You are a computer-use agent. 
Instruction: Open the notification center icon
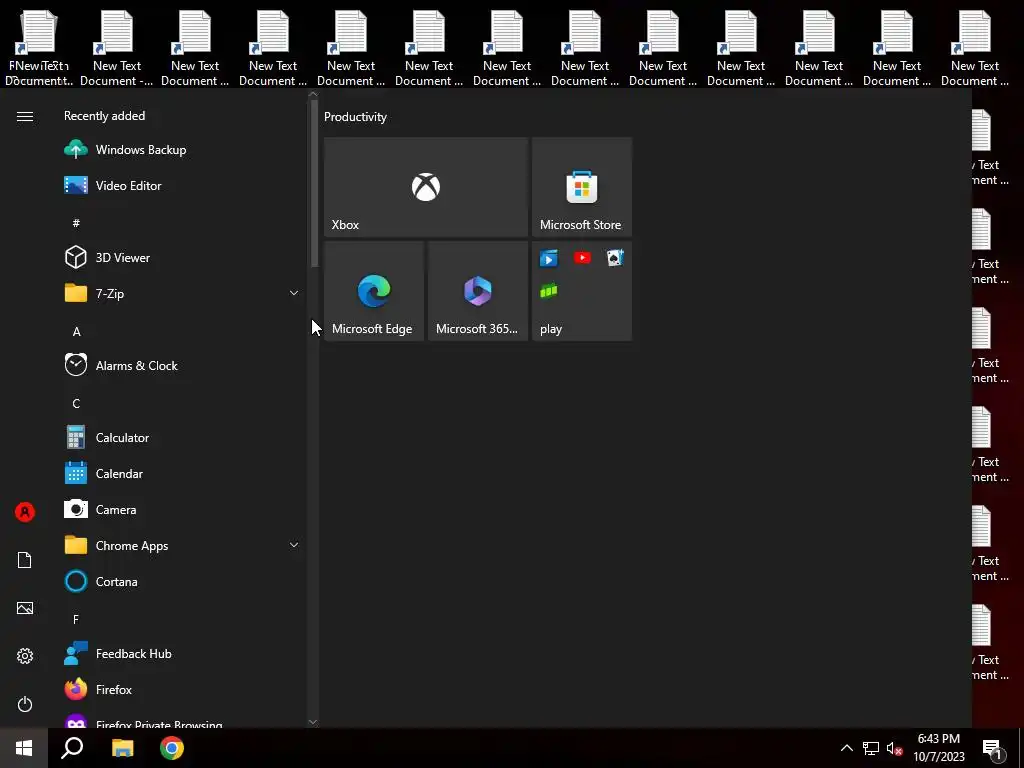(993, 748)
